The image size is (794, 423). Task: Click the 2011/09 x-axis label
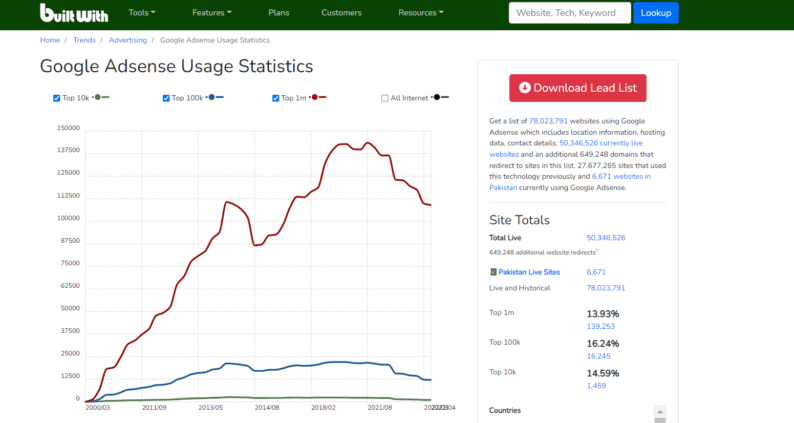(x=154, y=407)
